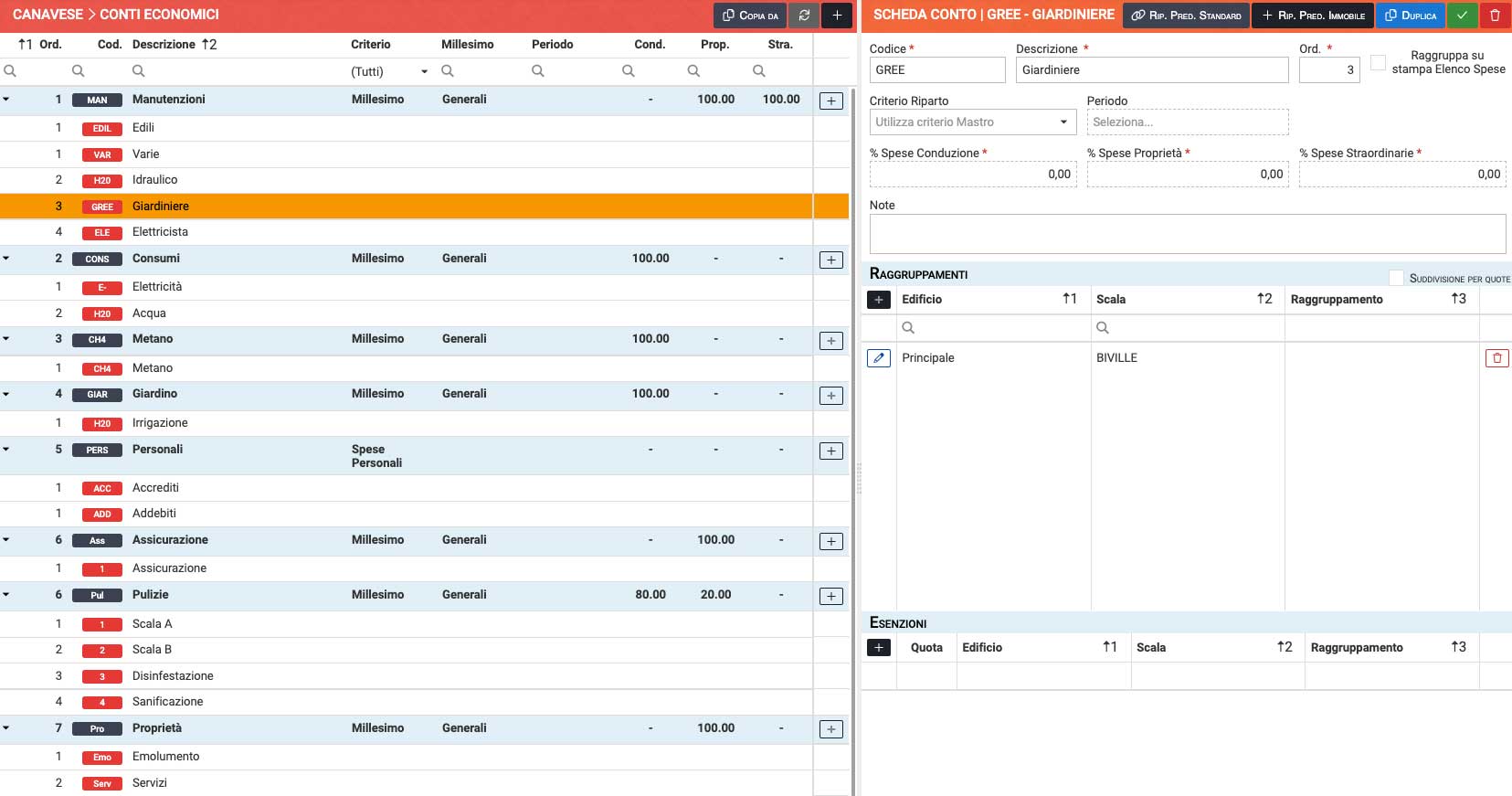Click the Stra. column search icon
The width and height of the screenshot is (1512, 796).
759,71
